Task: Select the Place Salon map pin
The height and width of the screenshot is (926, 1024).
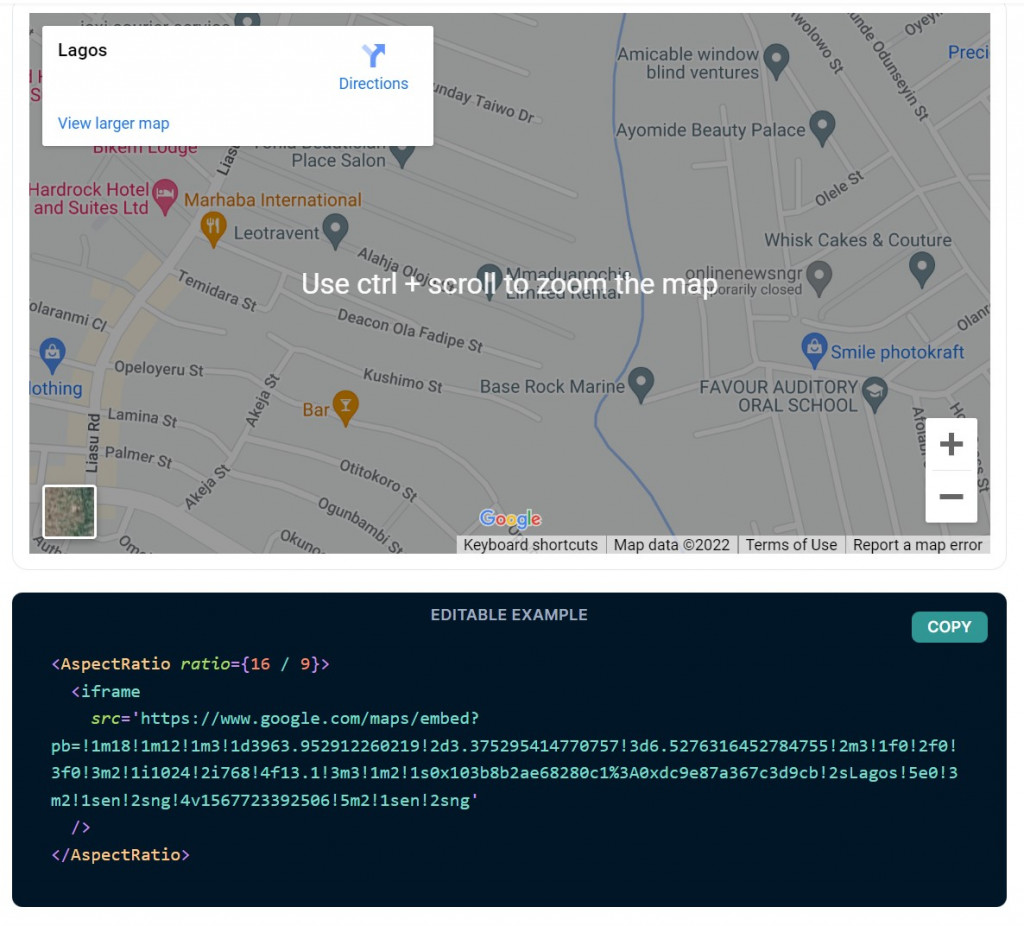Action: 402,157
